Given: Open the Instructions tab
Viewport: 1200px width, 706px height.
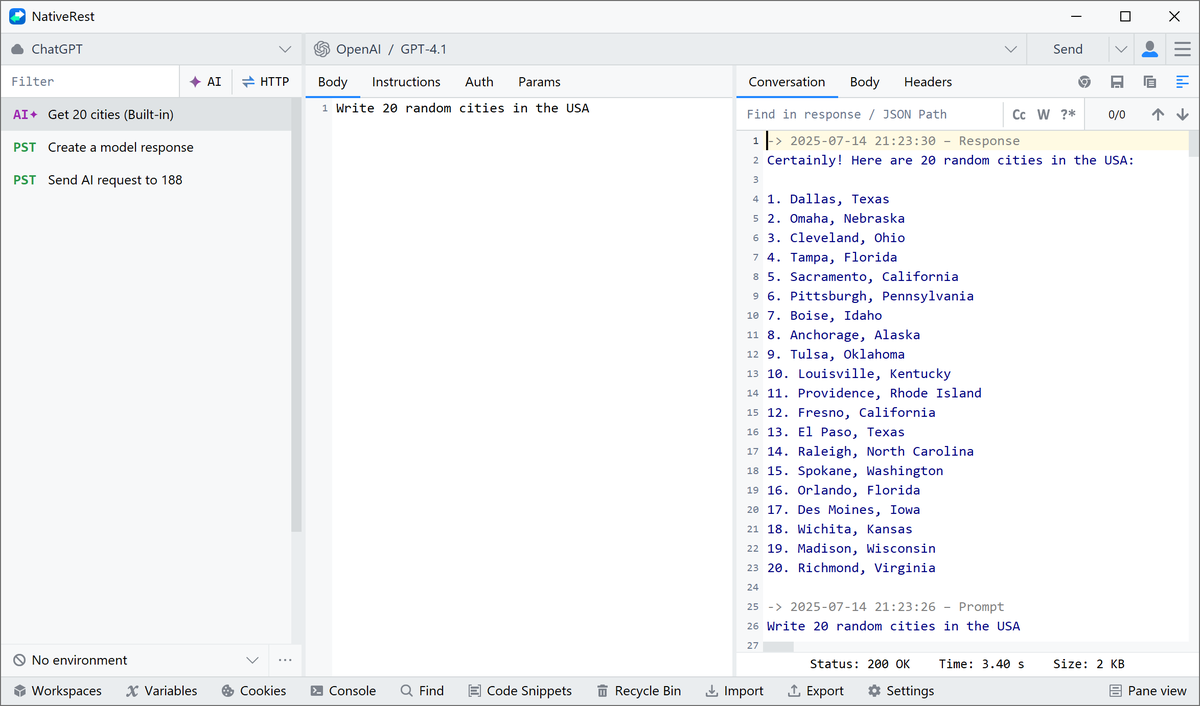Looking at the screenshot, I should tap(406, 82).
